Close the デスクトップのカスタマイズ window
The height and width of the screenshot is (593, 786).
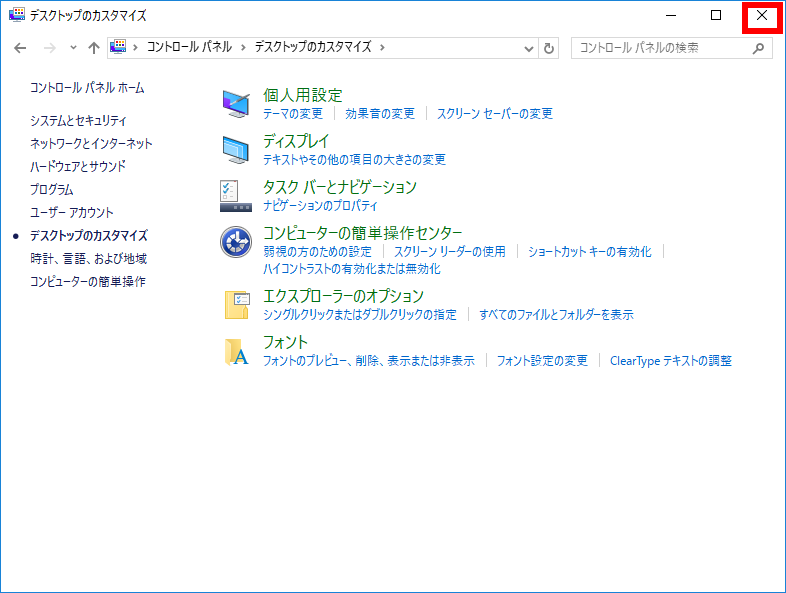pos(762,16)
